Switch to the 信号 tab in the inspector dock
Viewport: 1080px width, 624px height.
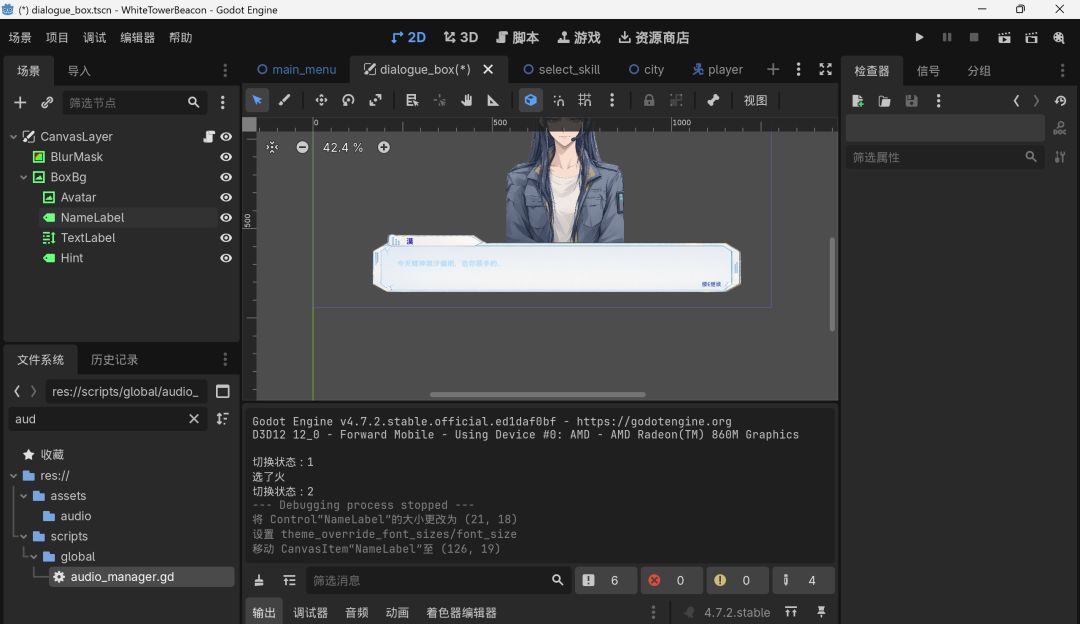pos(928,71)
